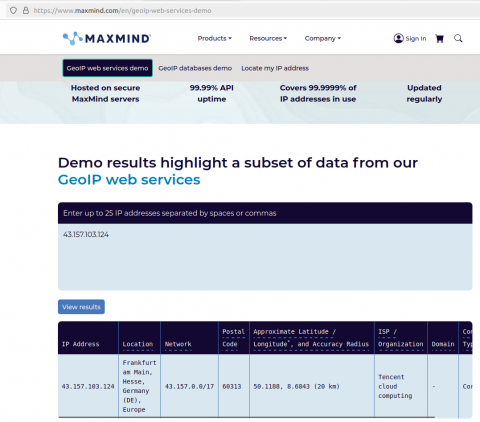Click Covers 99.9999% of IP addresses text
Image resolution: width=480 pixels, height=422 pixels.
[318, 93]
